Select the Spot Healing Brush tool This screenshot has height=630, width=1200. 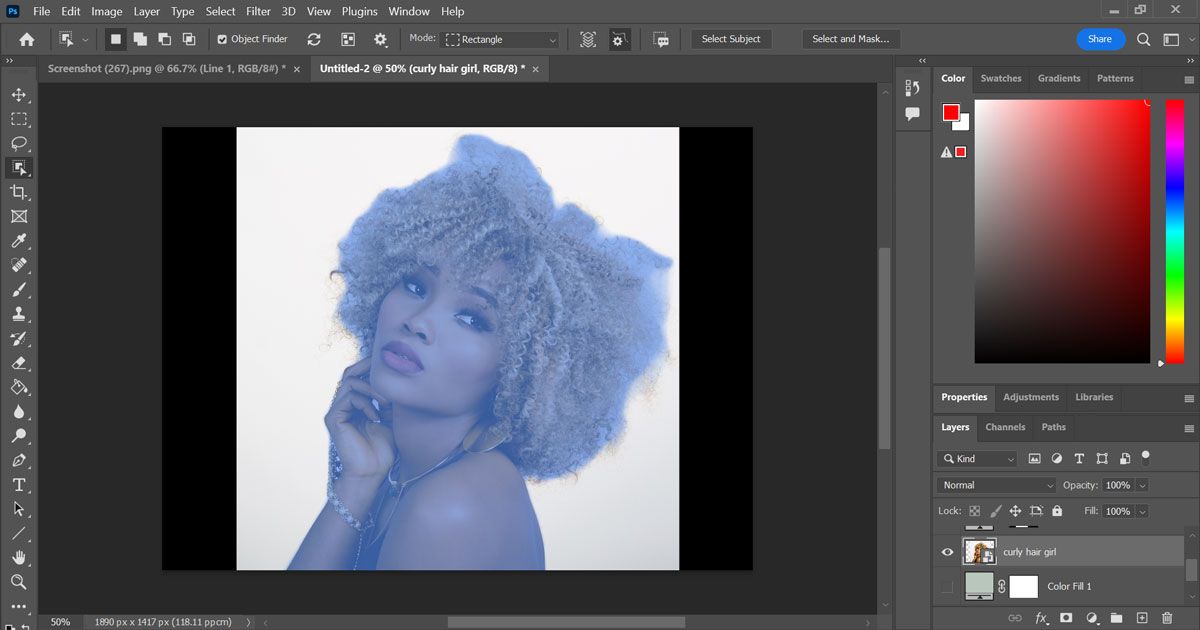pos(18,265)
